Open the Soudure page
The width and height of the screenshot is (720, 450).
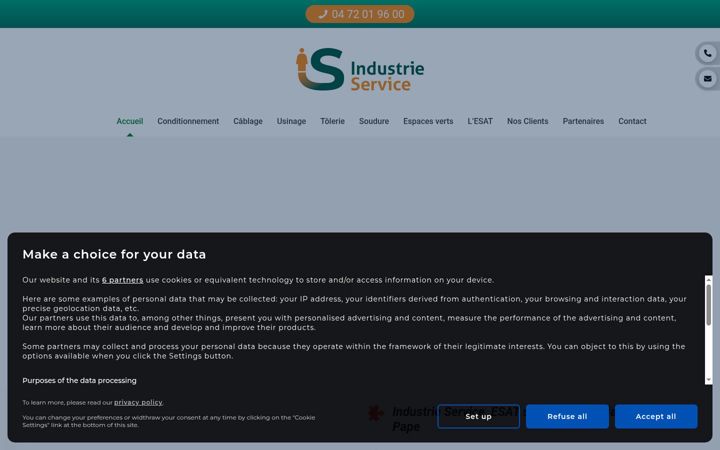pos(374,121)
